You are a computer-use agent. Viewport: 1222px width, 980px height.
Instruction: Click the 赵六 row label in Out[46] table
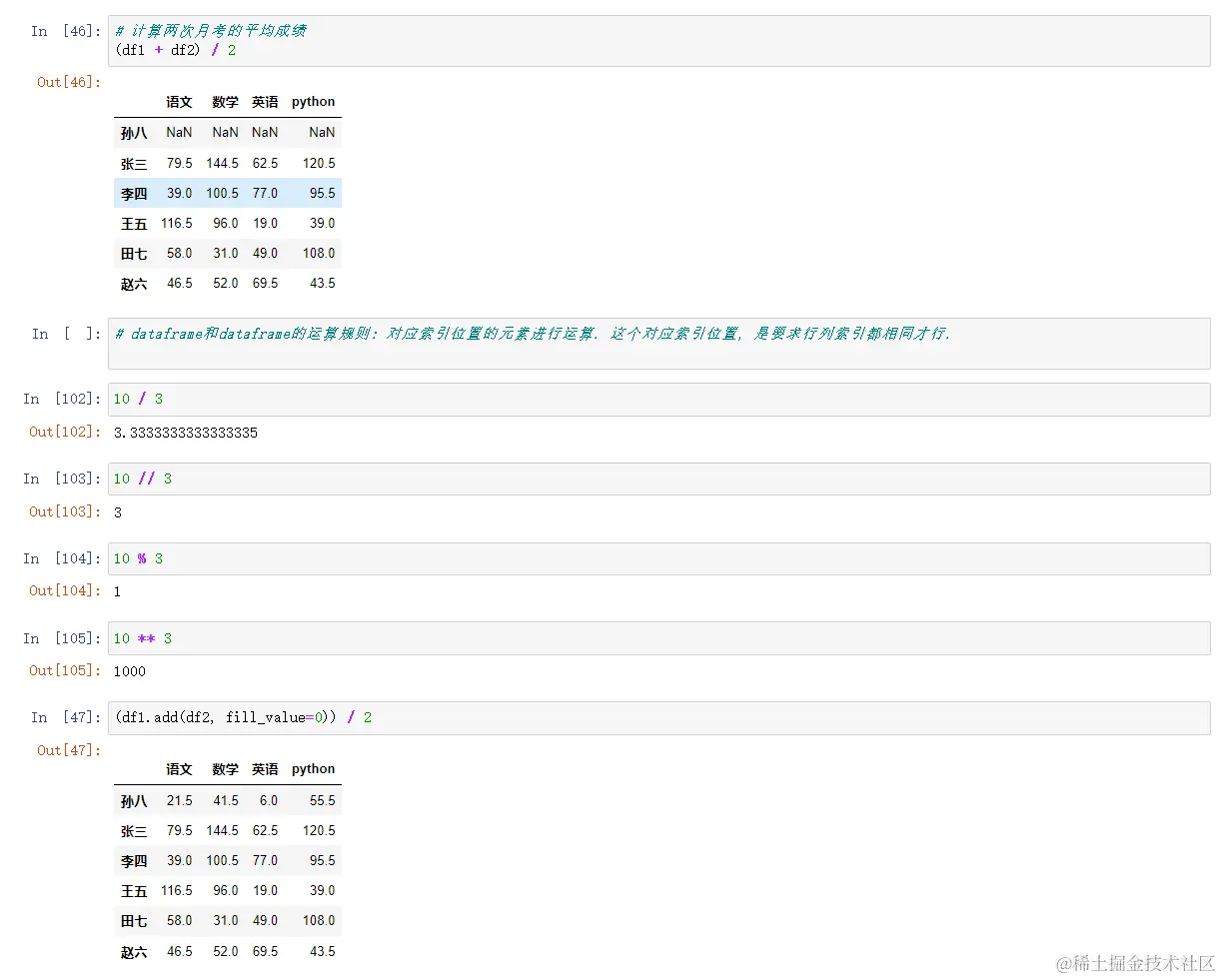click(134, 284)
